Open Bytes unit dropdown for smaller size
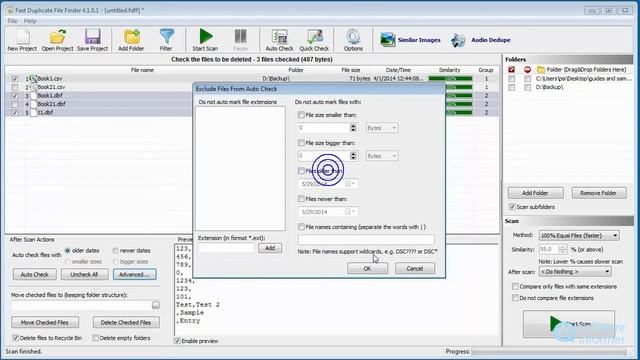 click(x=382, y=128)
